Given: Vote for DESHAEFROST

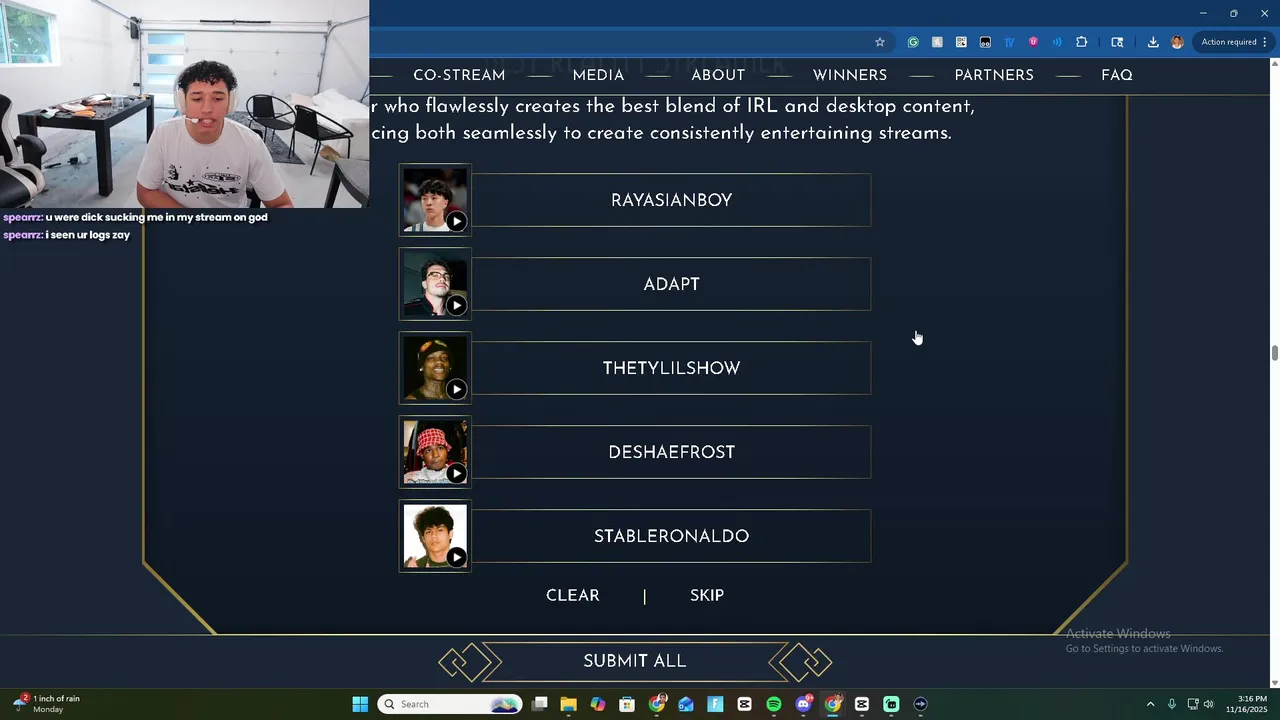Looking at the screenshot, I should [671, 452].
